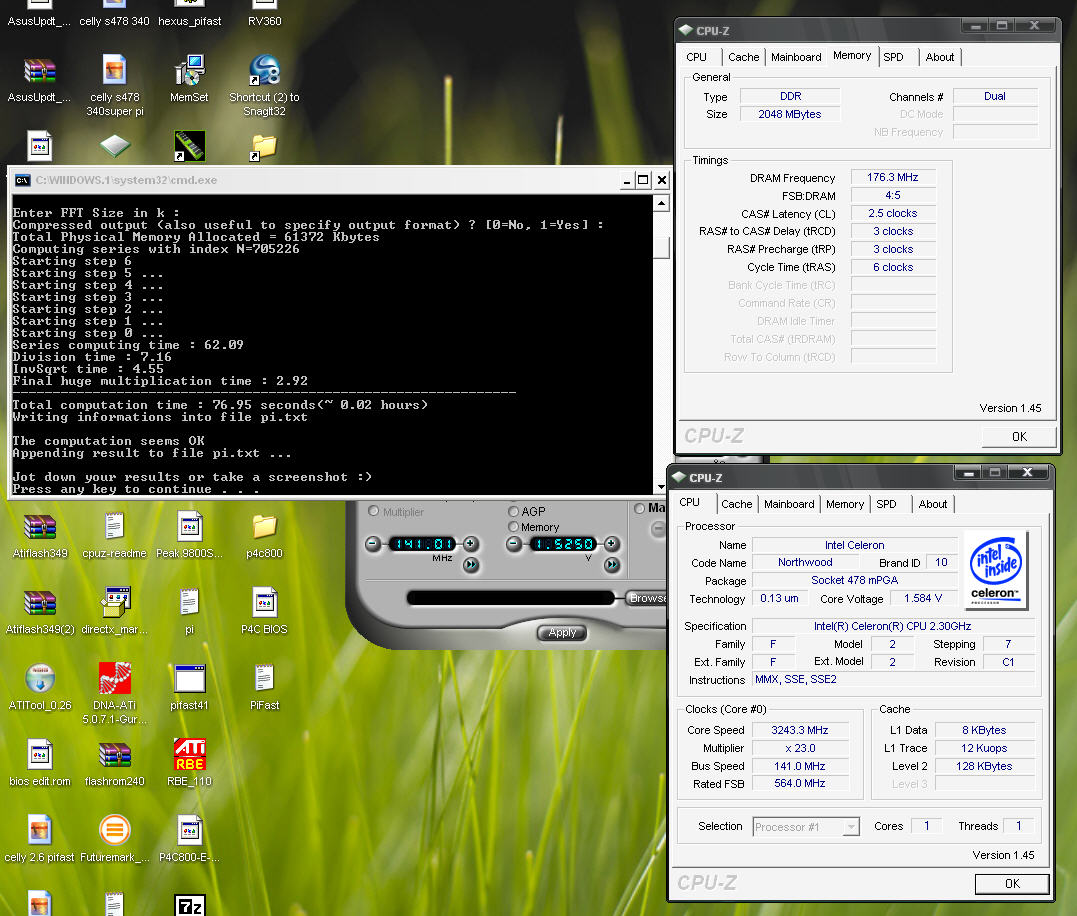
Task: Decrease the memory voltage value
Action: 514,544
